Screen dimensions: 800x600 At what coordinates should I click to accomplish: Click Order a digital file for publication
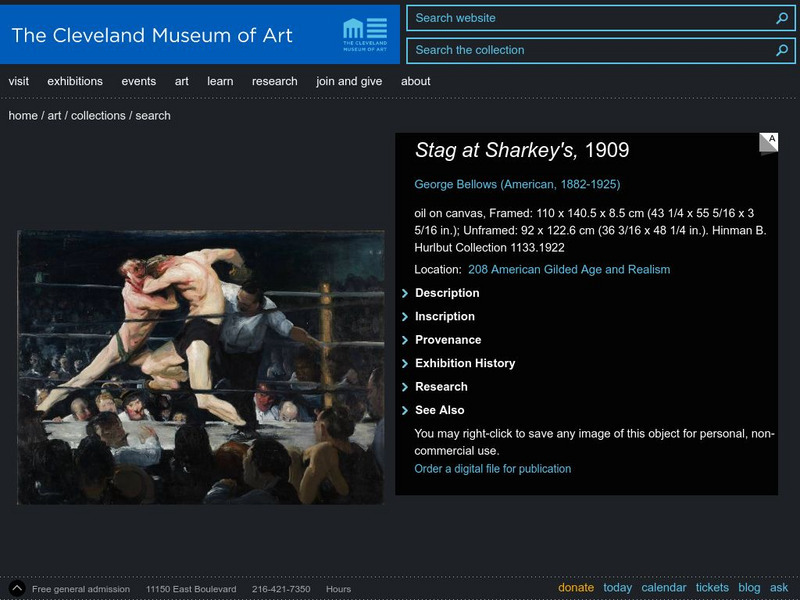click(493, 468)
